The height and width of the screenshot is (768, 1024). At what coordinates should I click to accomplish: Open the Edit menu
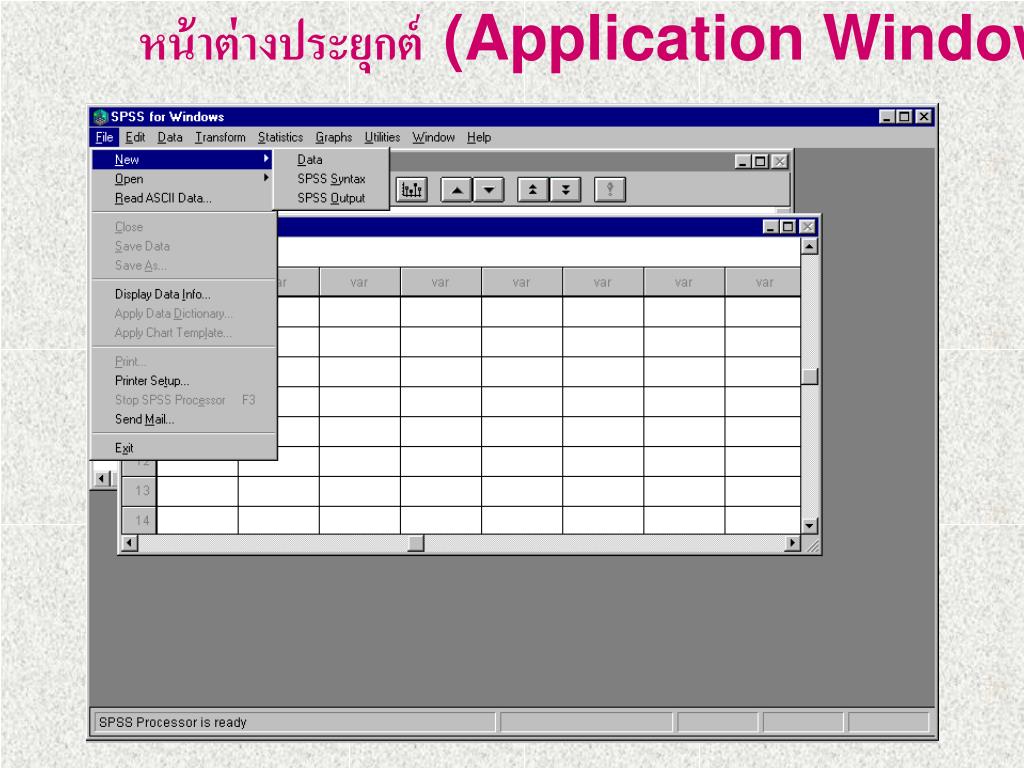pos(135,137)
